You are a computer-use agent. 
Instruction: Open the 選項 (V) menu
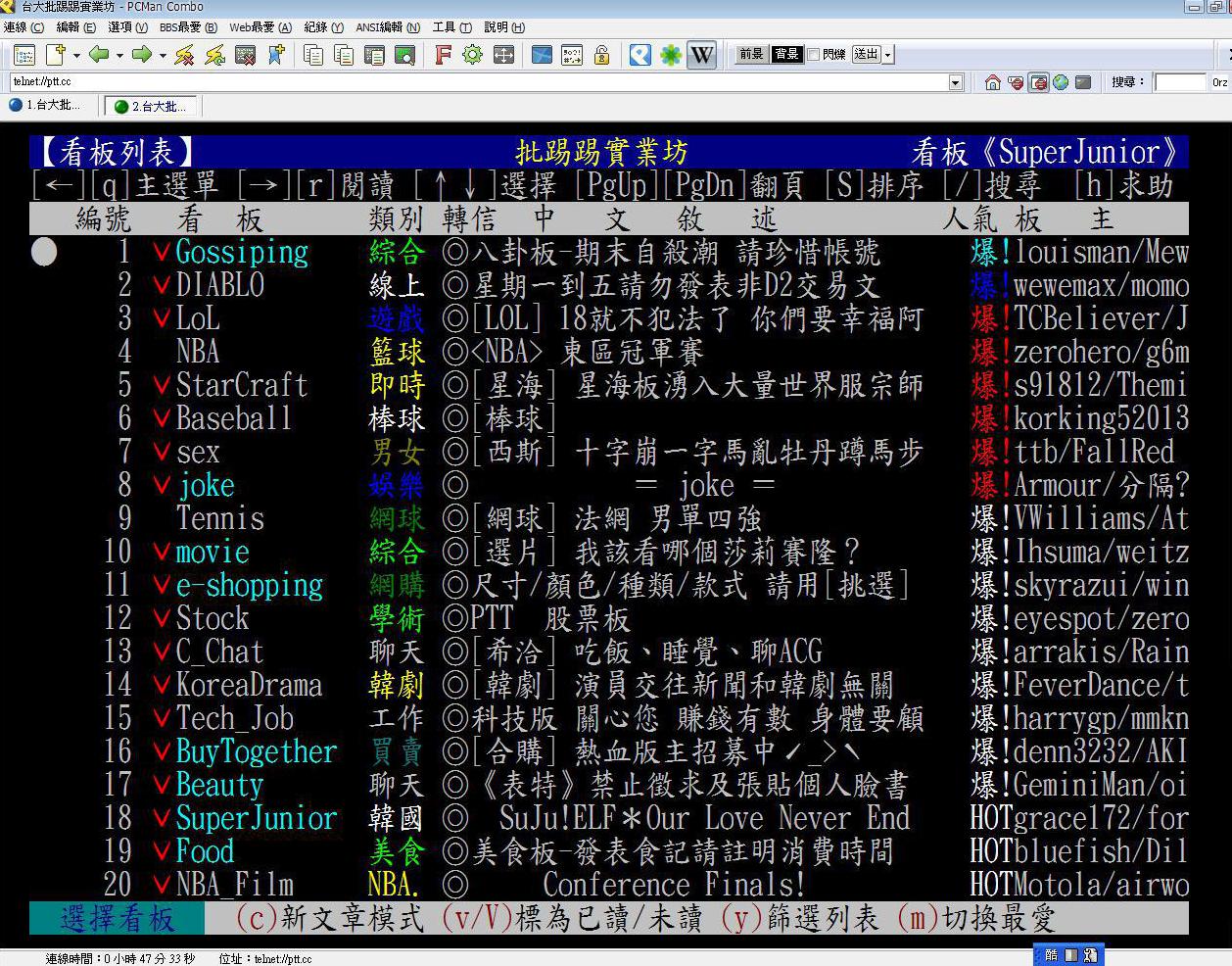click(x=128, y=27)
